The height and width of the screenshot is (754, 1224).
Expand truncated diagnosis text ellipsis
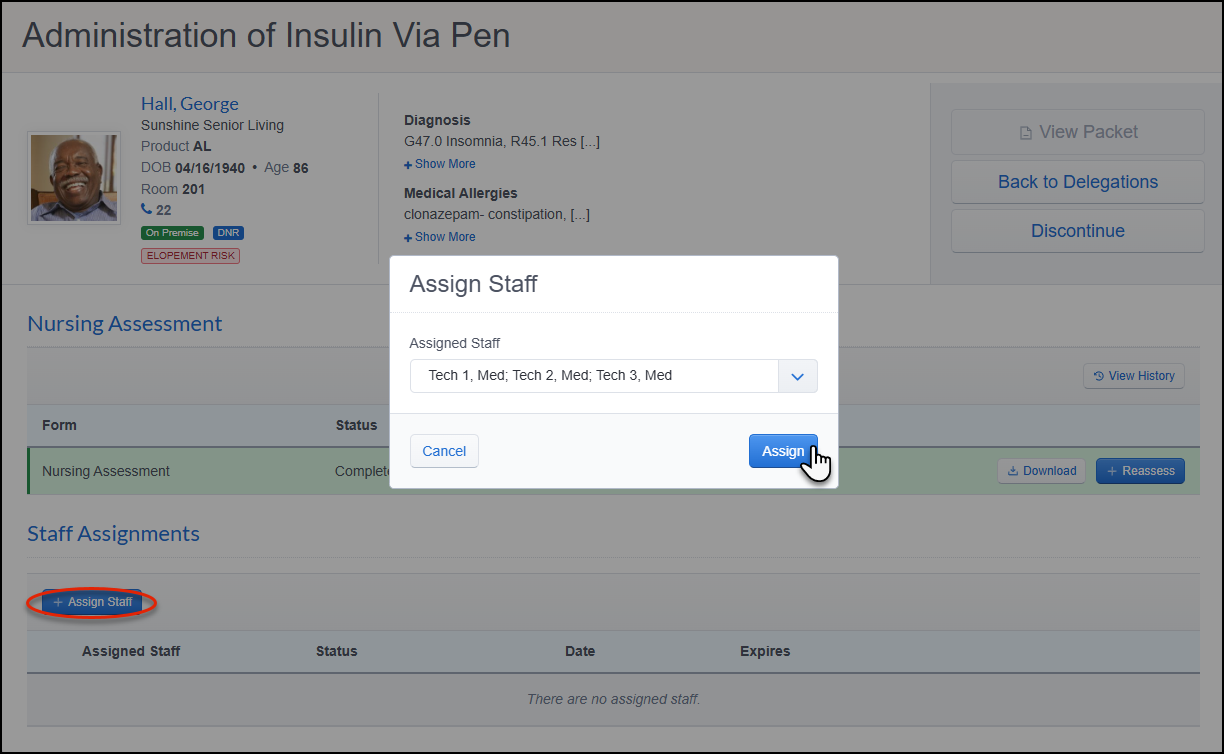tap(590, 142)
